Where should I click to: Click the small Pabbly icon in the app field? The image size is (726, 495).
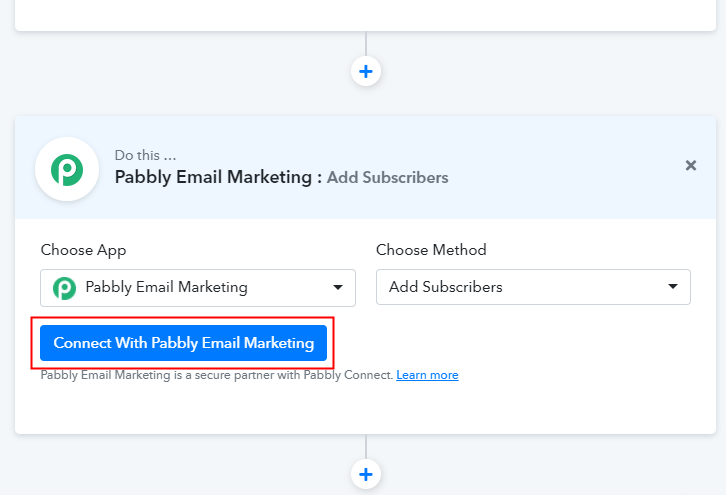click(64, 288)
